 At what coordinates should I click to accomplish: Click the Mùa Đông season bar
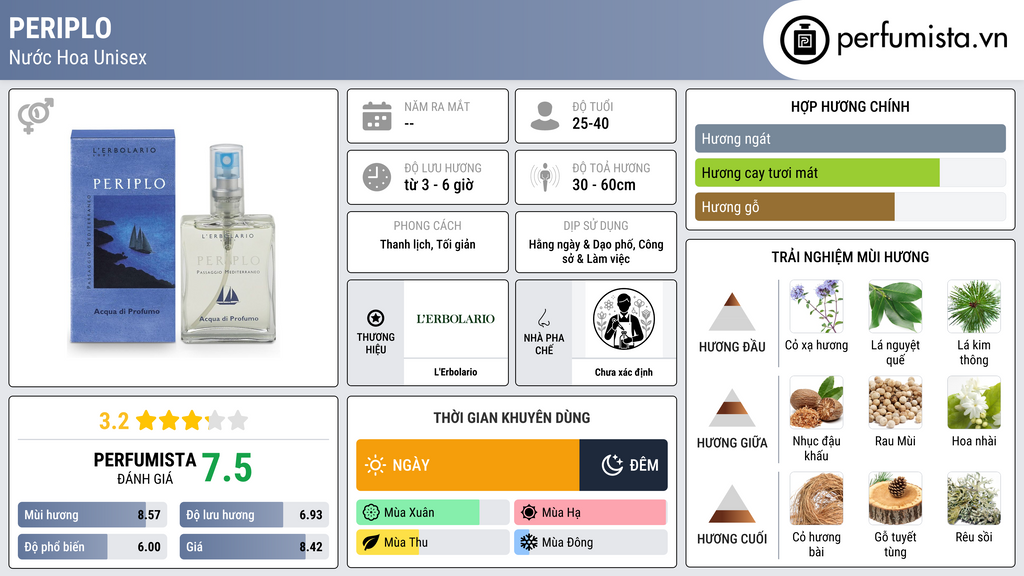pos(591,542)
